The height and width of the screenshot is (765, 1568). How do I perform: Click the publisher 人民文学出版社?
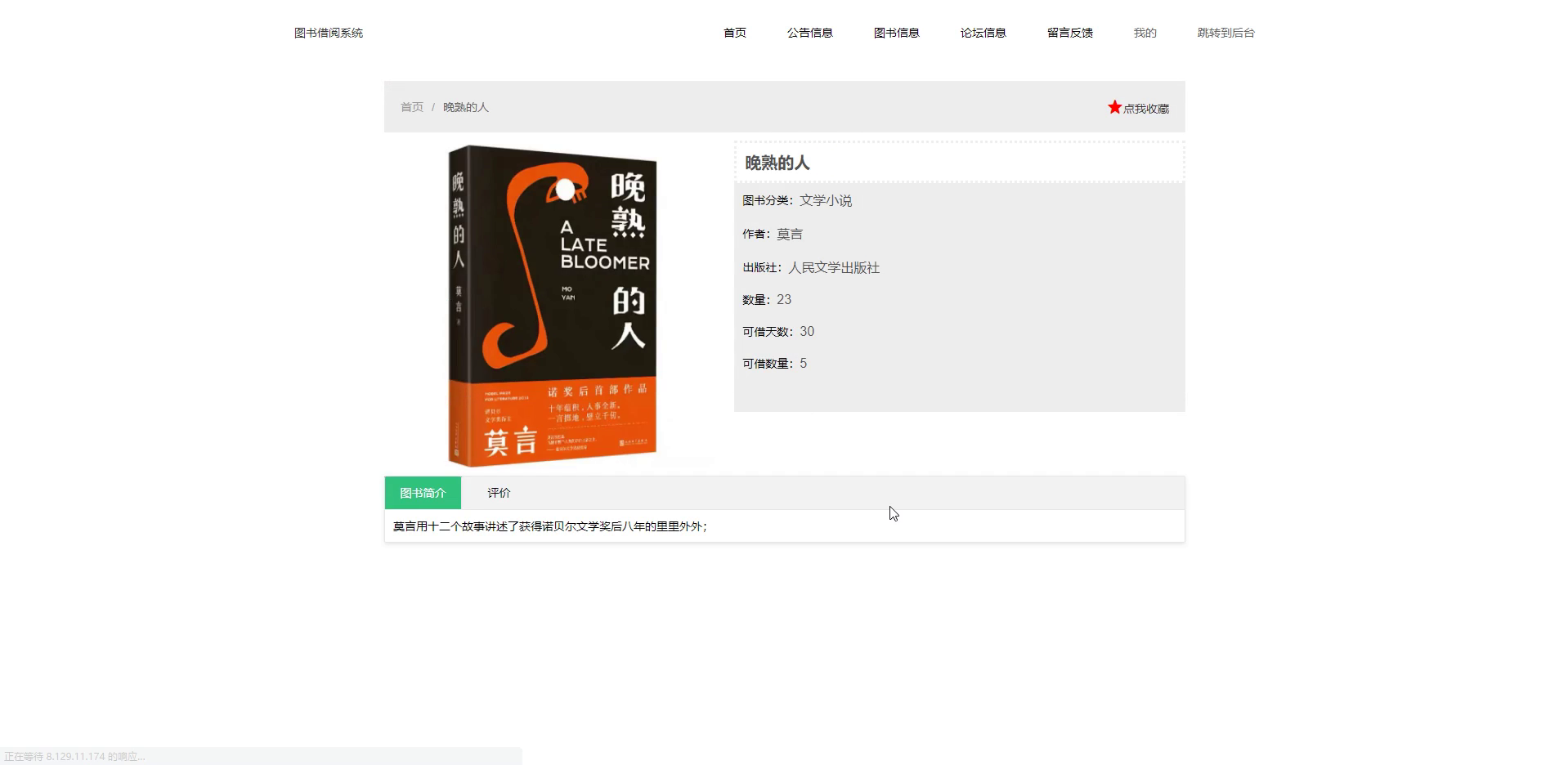click(x=834, y=267)
